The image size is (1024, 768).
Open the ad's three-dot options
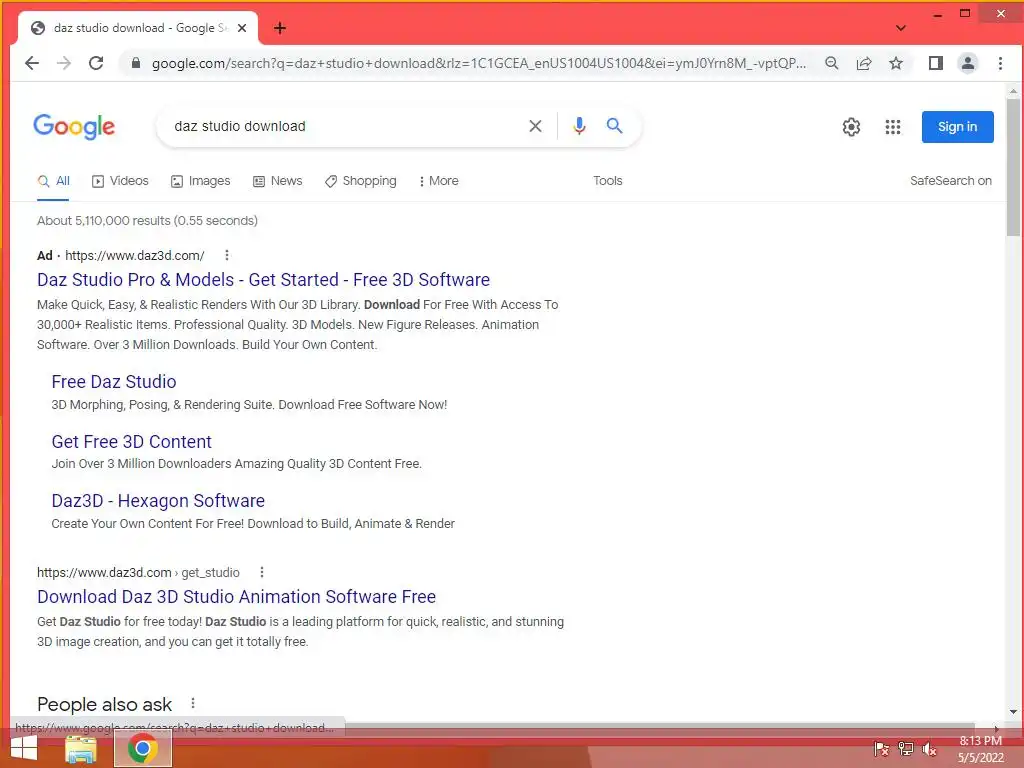pyautogui.click(x=227, y=255)
